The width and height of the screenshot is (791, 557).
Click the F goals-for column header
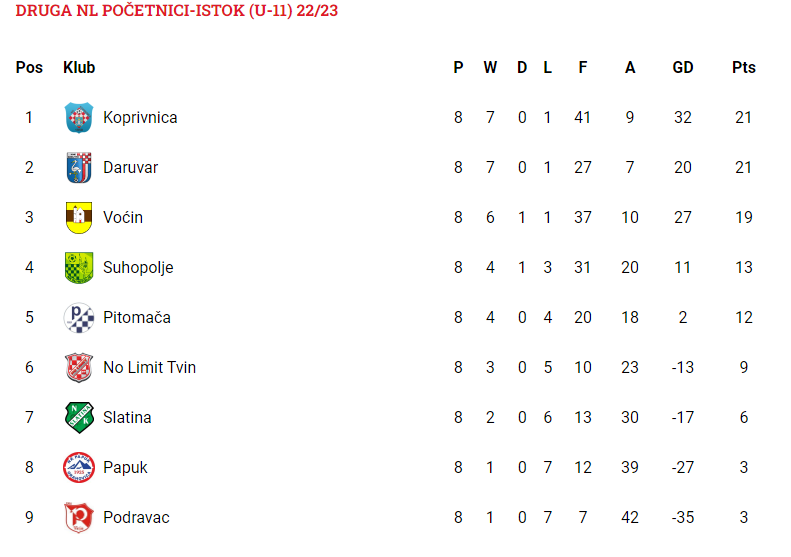(583, 68)
